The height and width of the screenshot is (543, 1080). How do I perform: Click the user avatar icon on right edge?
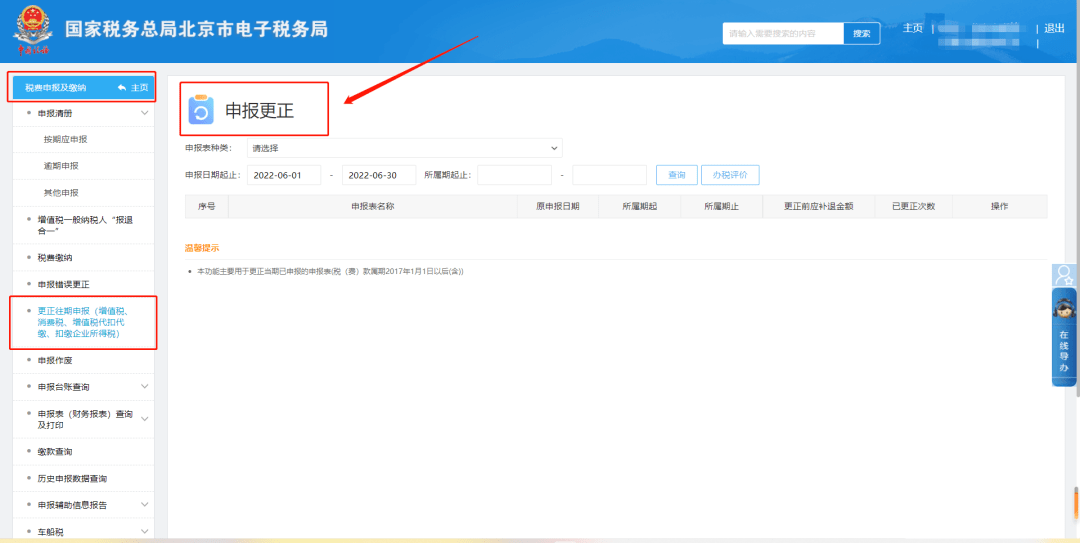click(x=1064, y=274)
